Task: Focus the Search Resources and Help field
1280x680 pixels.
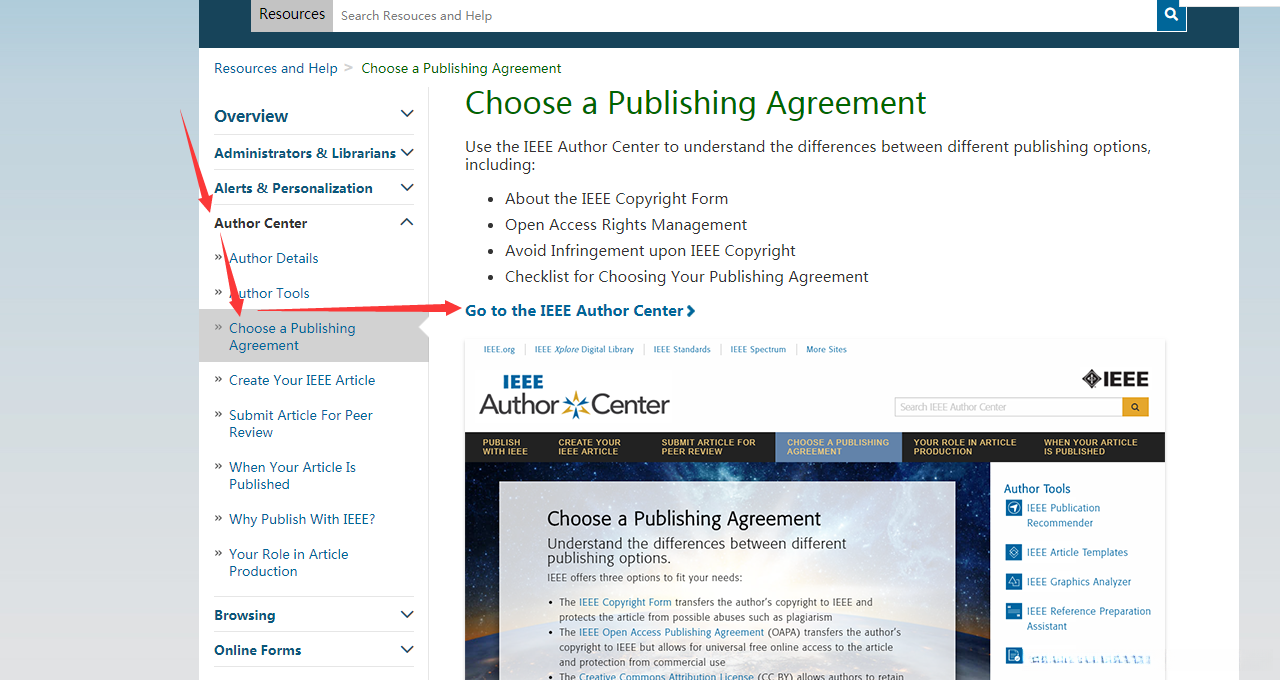Action: pyautogui.click(x=744, y=15)
